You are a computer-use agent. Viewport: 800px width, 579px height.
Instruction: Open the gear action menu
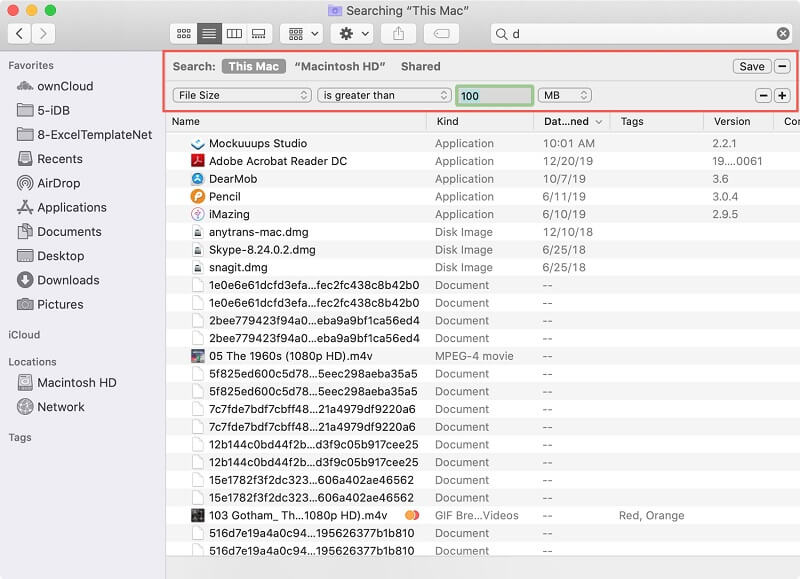354,34
